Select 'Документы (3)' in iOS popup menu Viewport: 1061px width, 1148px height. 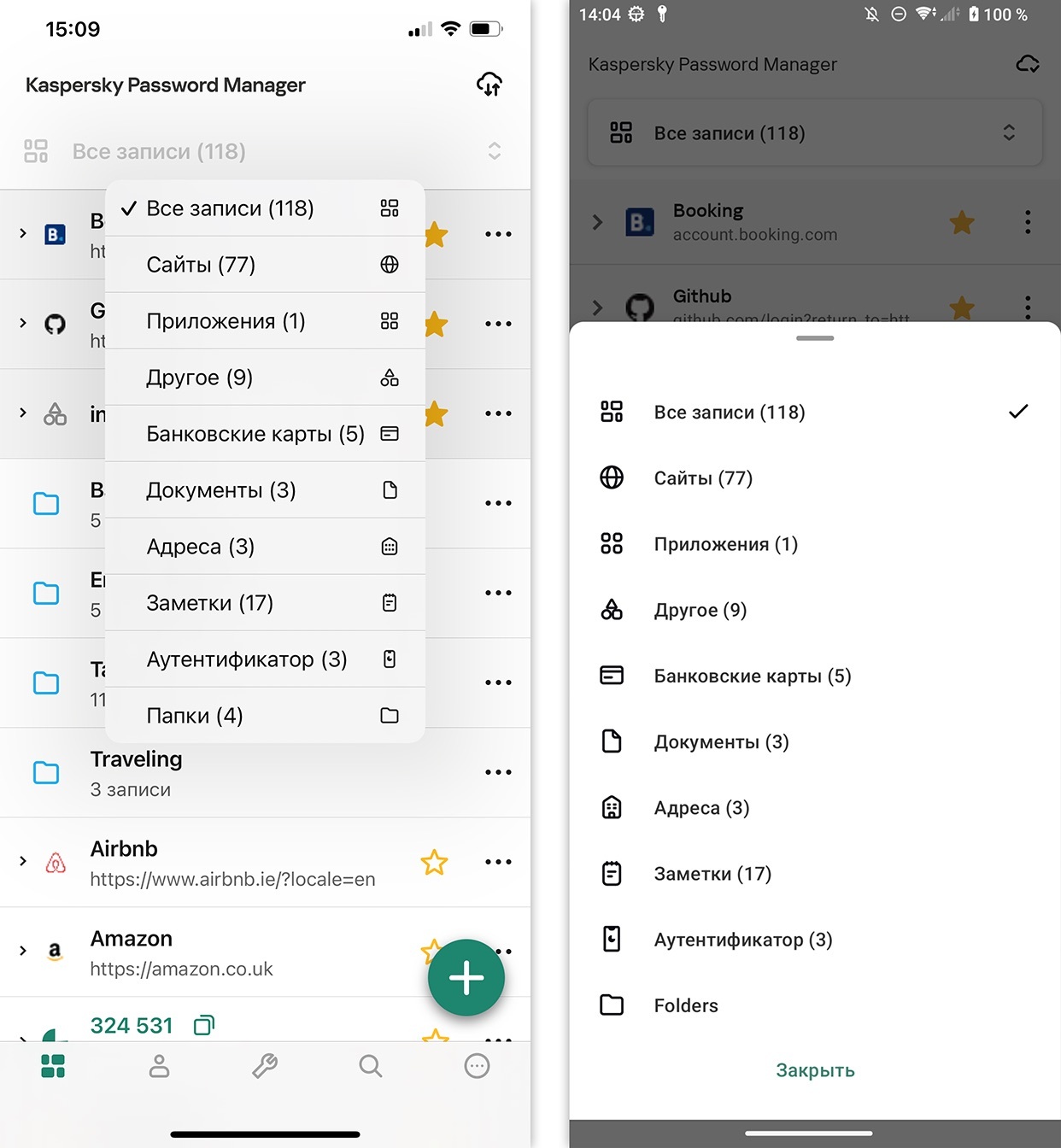265,490
